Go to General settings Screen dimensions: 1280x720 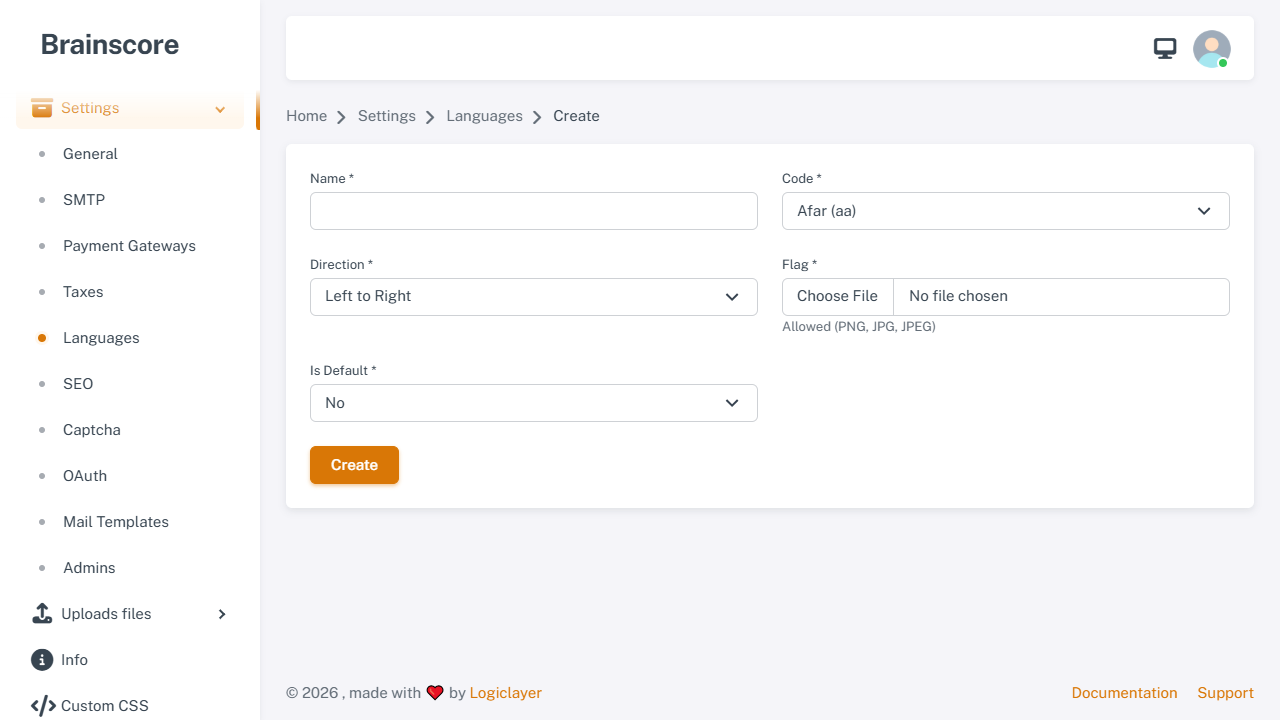90,154
